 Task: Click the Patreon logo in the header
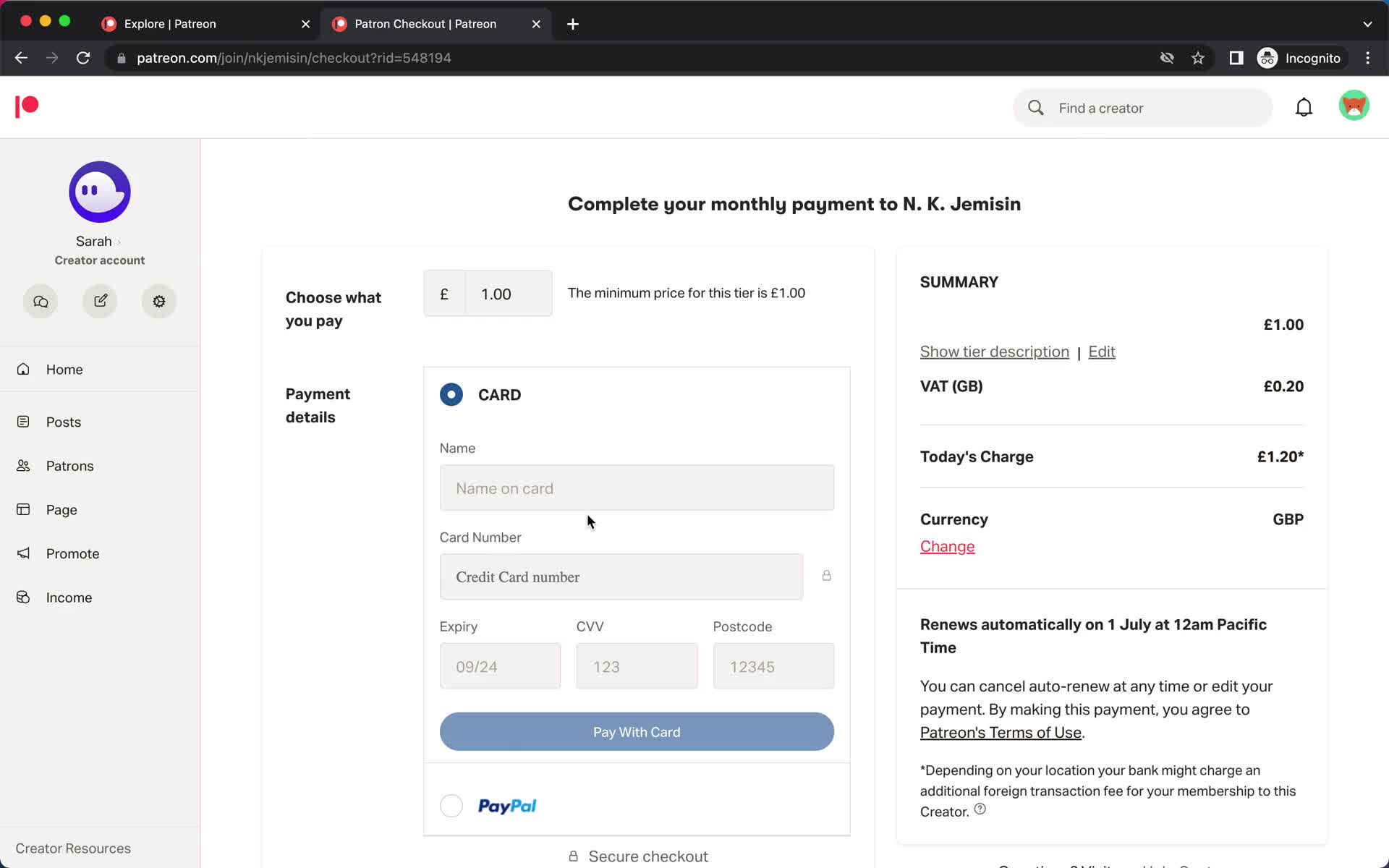pos(27,106)
